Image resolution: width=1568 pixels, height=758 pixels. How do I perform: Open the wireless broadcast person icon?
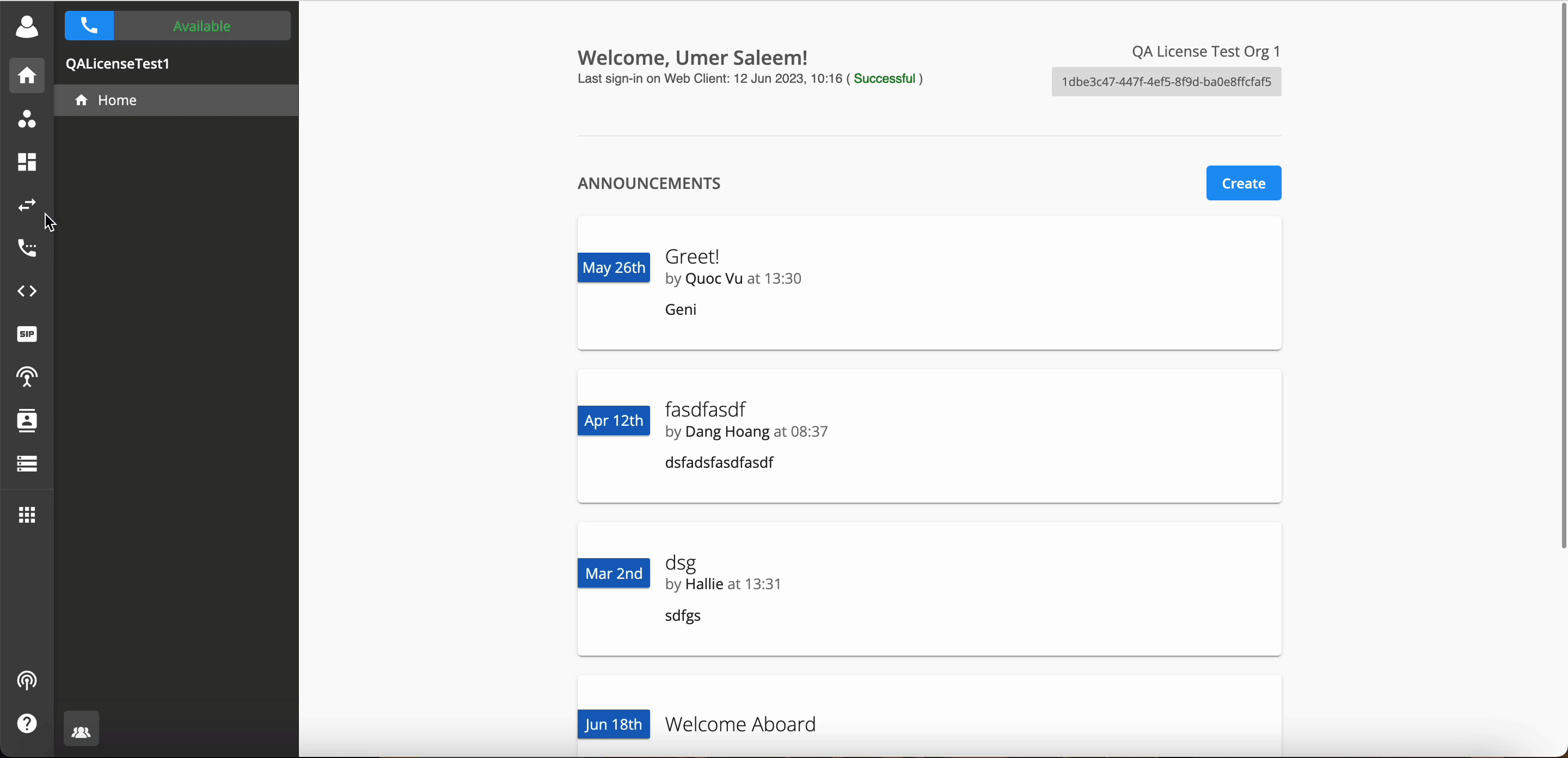coord(27,377)
